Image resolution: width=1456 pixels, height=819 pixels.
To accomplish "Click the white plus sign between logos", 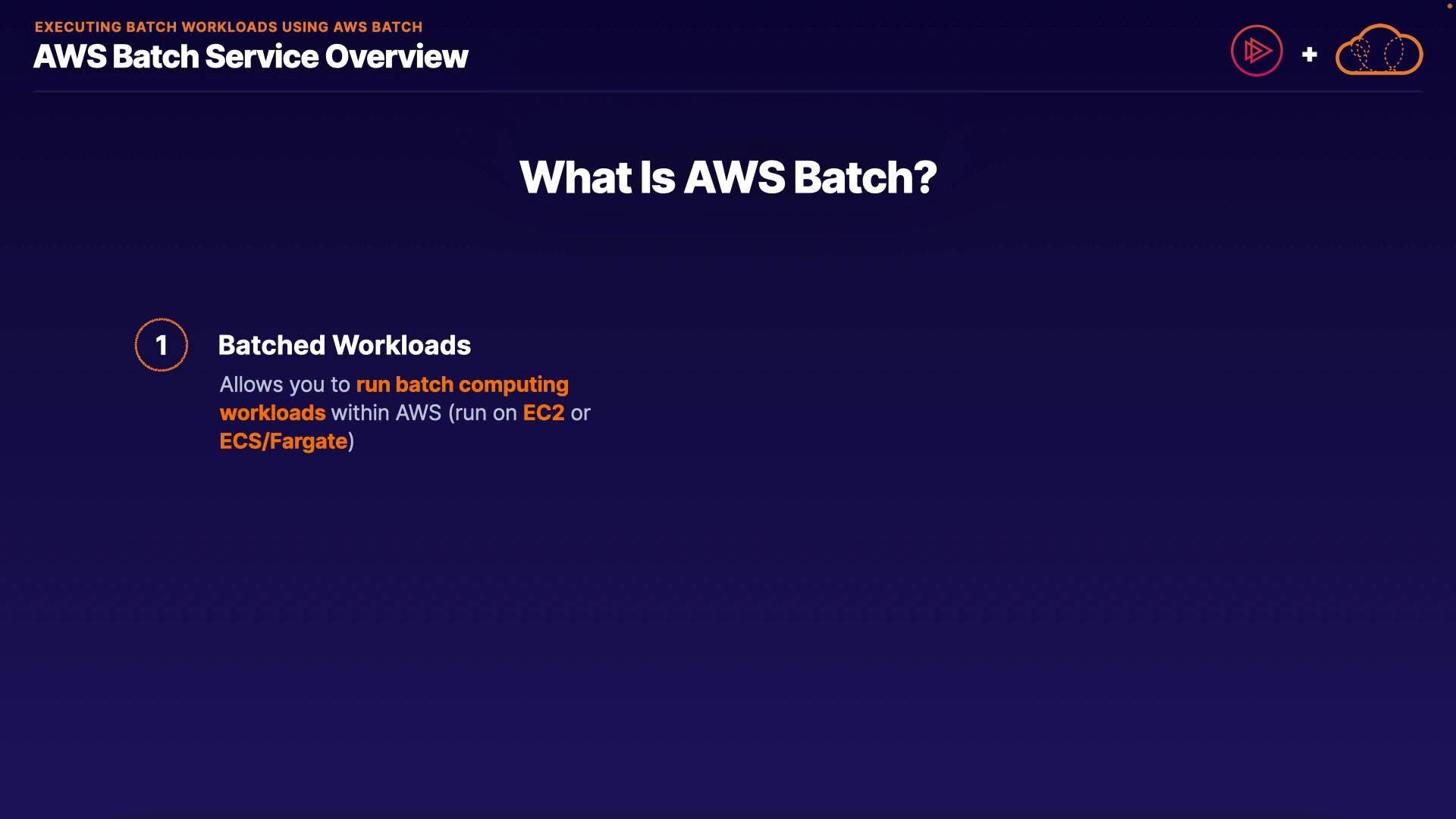I will [x=1309, y=55].
